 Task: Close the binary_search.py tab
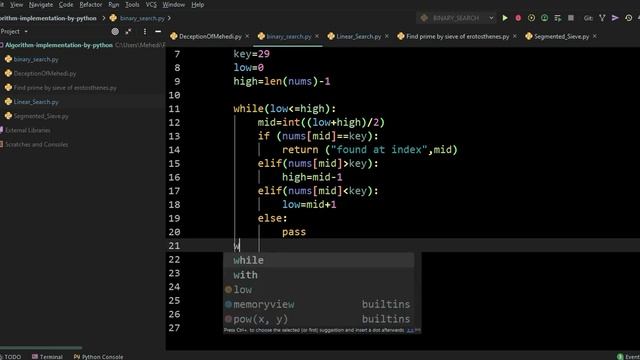317,36
